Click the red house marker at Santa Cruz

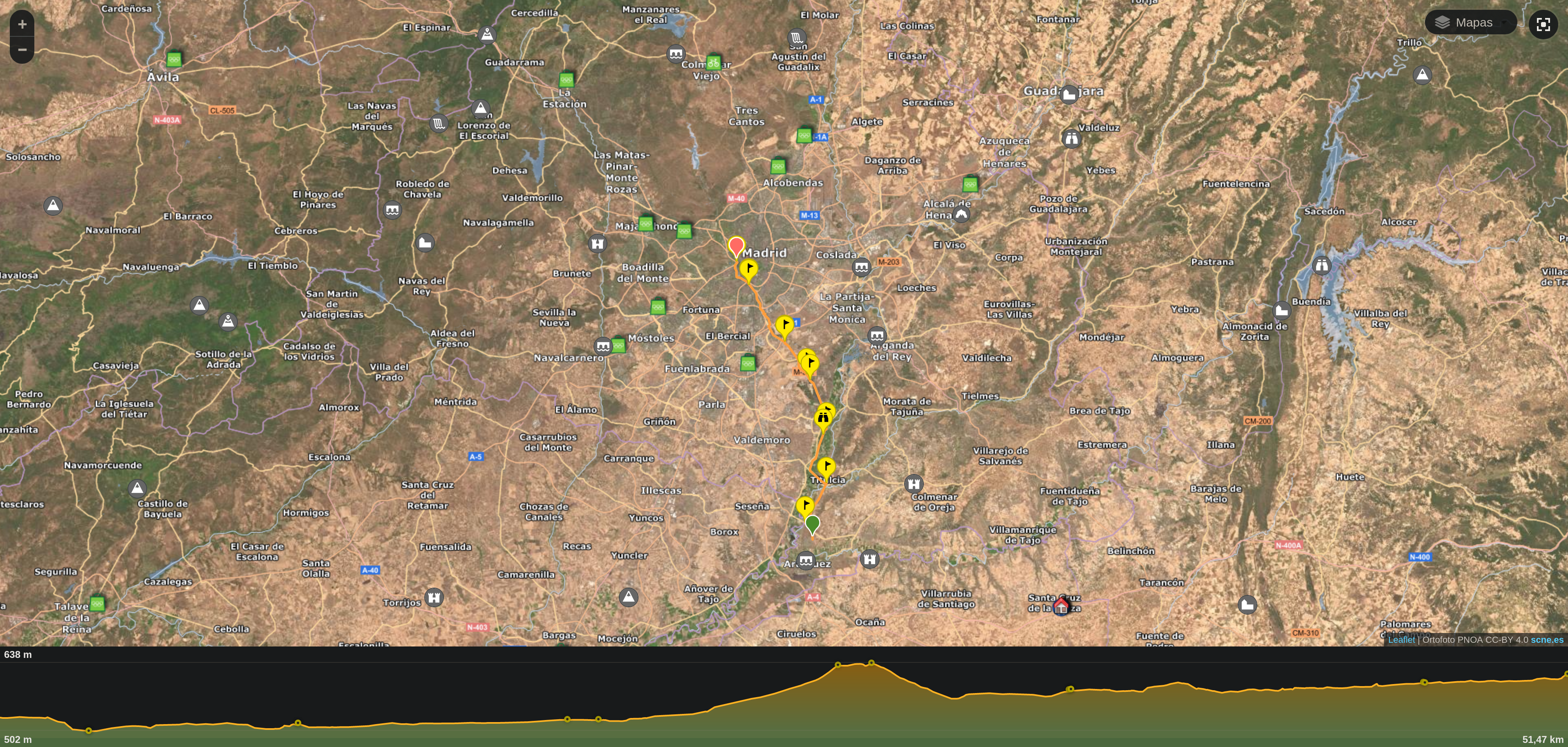pos(1061,606)
